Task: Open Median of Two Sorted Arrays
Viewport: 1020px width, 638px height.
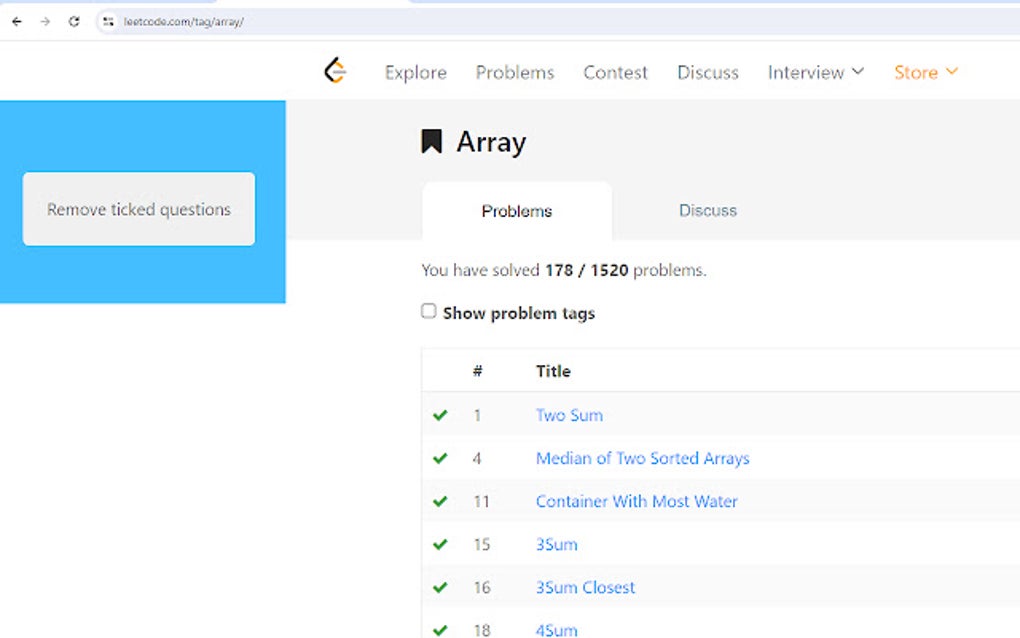Action: 642,458
